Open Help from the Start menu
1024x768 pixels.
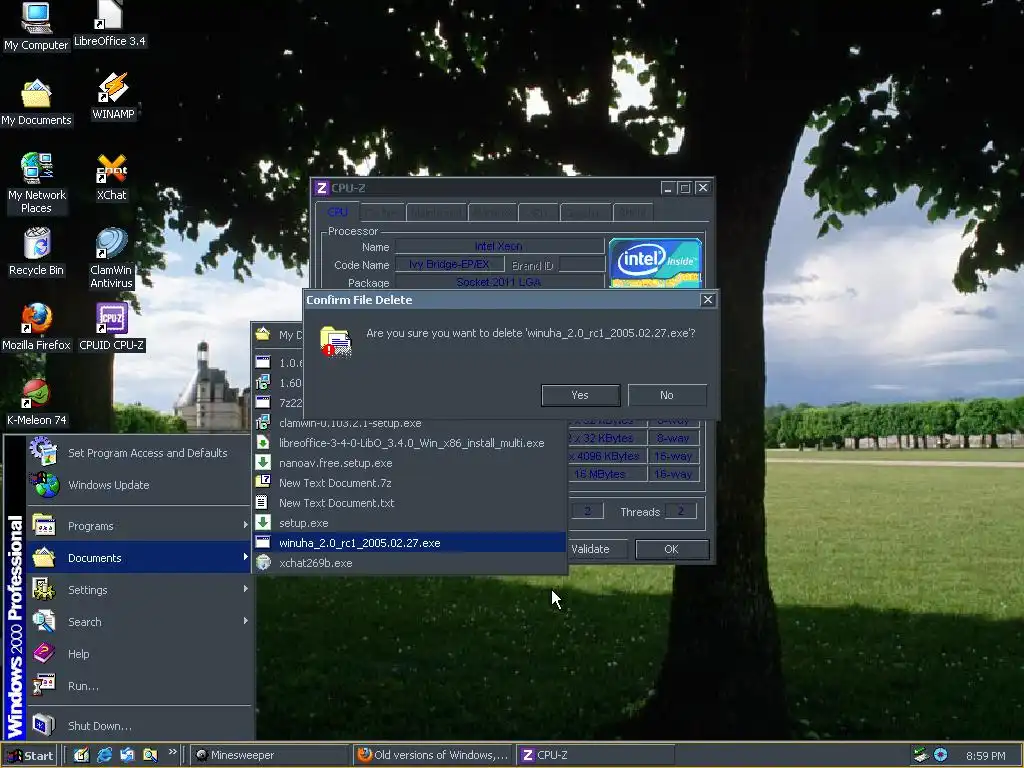[138, 654]
